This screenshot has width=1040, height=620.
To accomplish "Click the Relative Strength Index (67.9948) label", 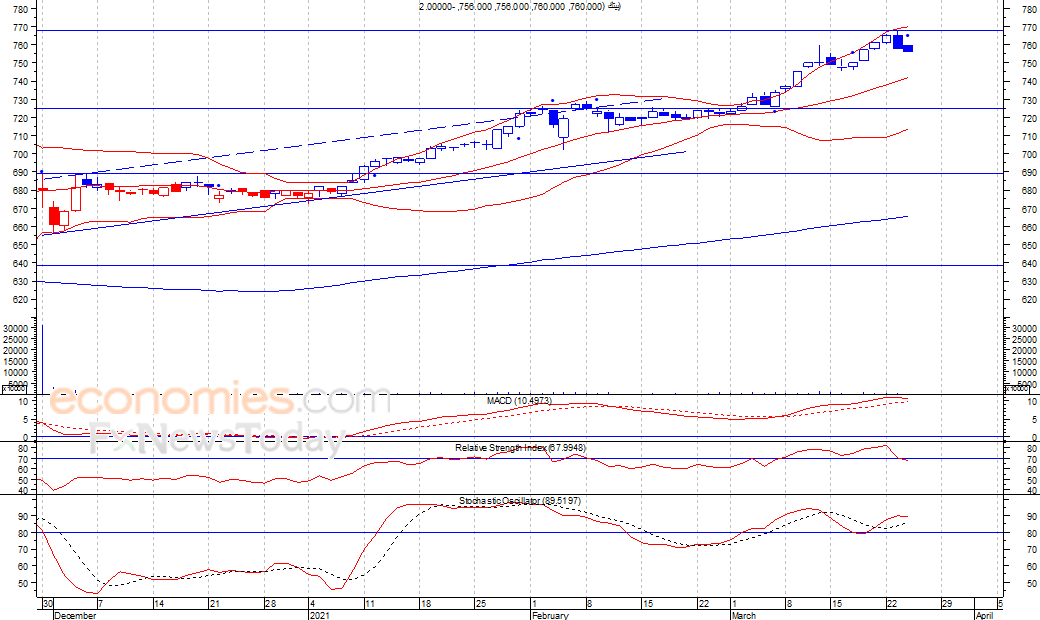I will [x=520, y=448].
